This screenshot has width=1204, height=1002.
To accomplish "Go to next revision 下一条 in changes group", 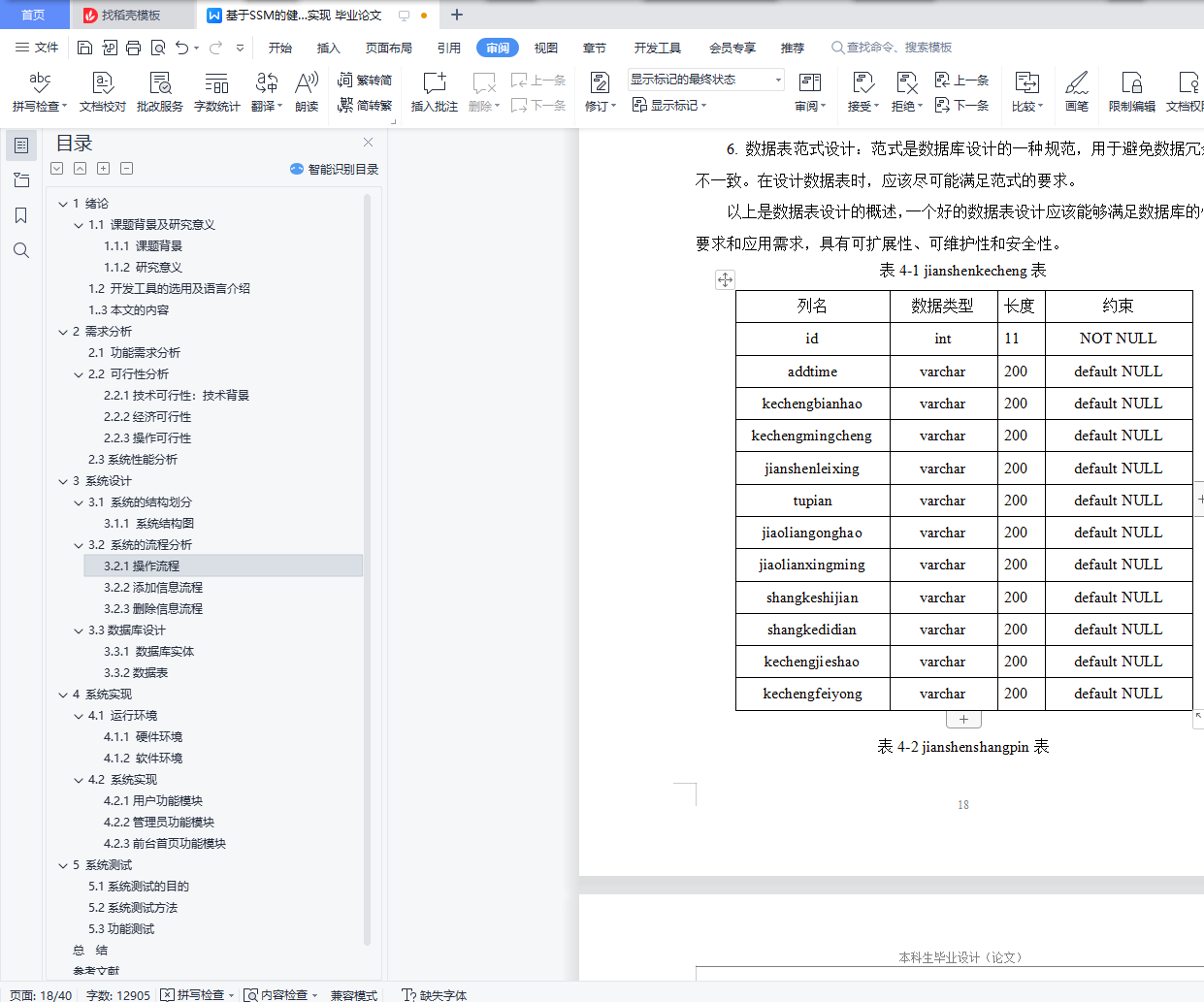I will [x=962, y=105].
